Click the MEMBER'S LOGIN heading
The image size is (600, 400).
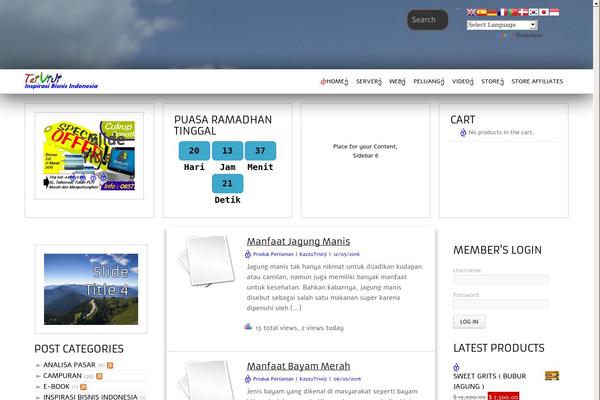497,250
